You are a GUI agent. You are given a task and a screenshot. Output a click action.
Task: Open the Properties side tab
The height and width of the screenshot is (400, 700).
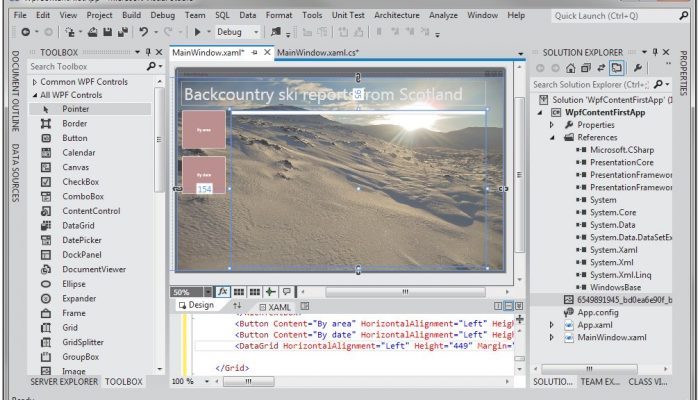pos(683,73)
